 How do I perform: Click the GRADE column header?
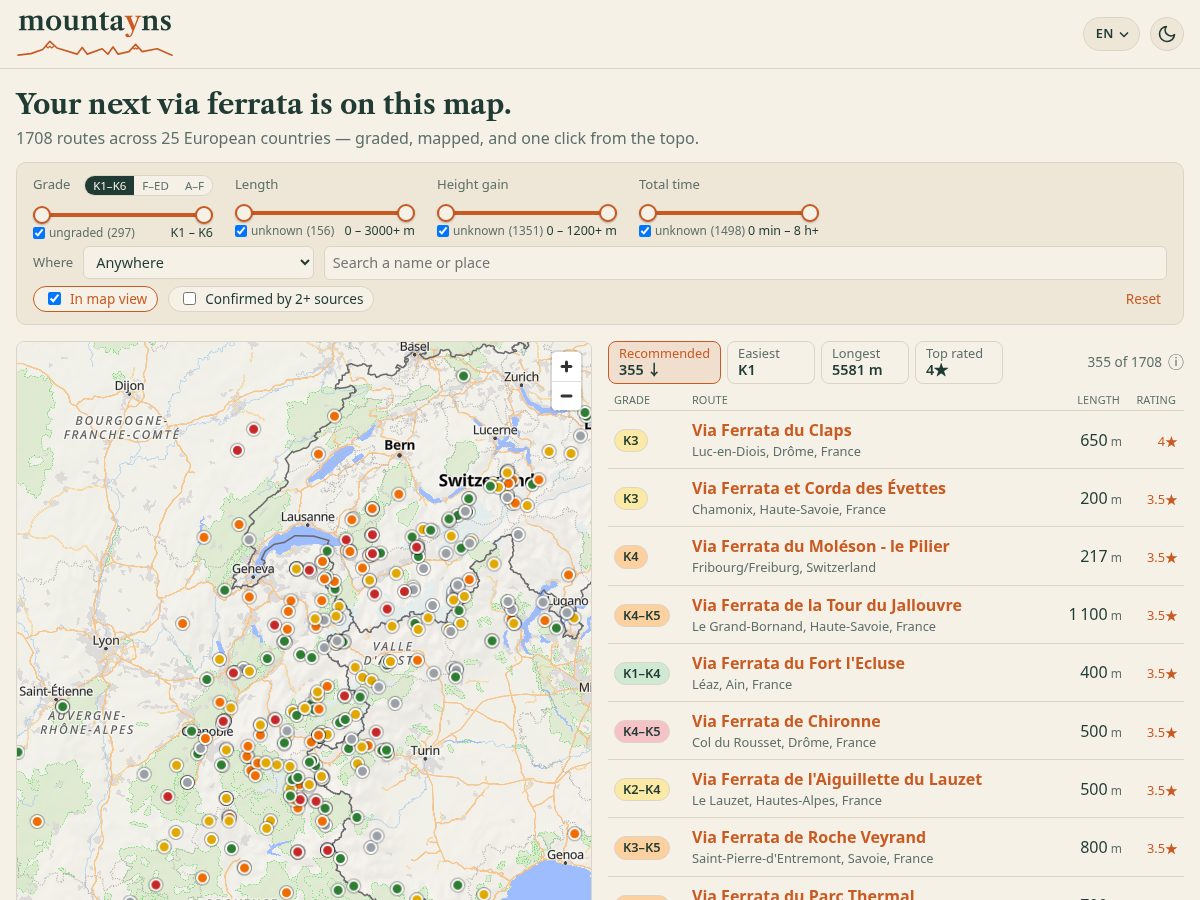[x=632, y=400]
